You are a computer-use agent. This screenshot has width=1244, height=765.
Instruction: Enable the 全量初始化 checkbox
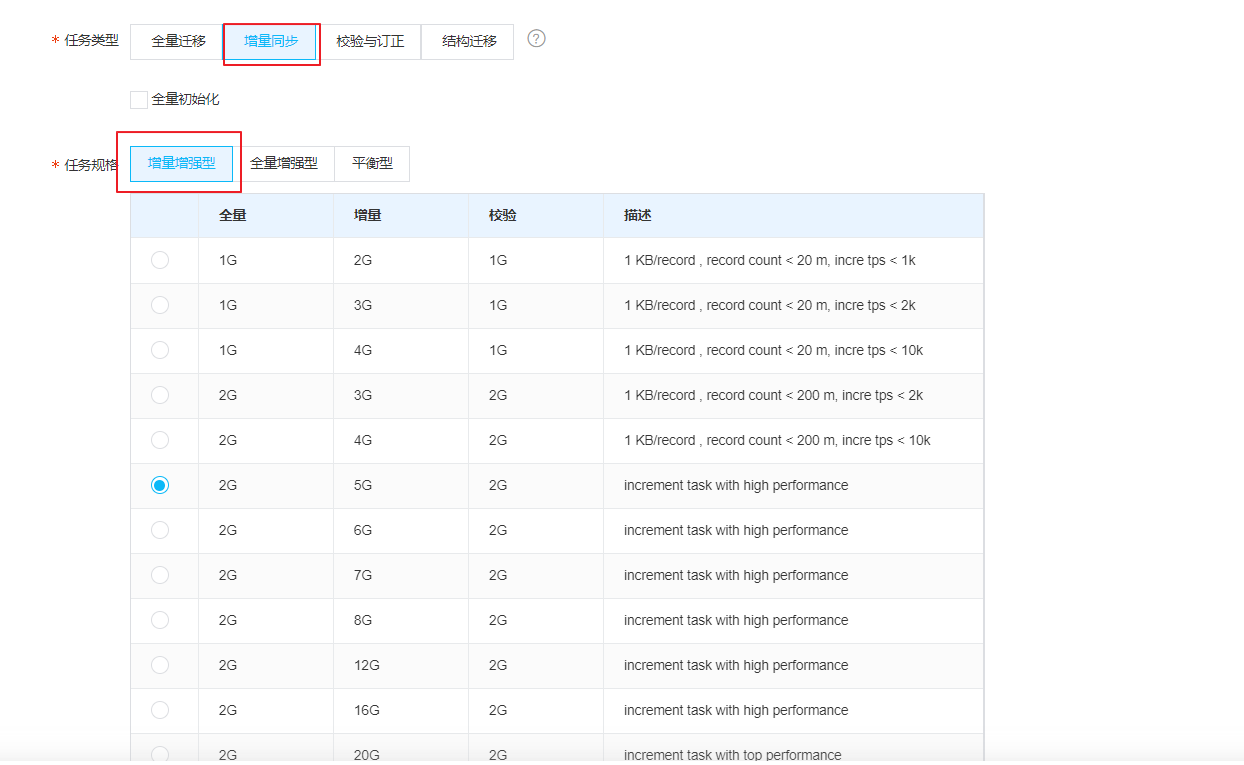(139, 100)
